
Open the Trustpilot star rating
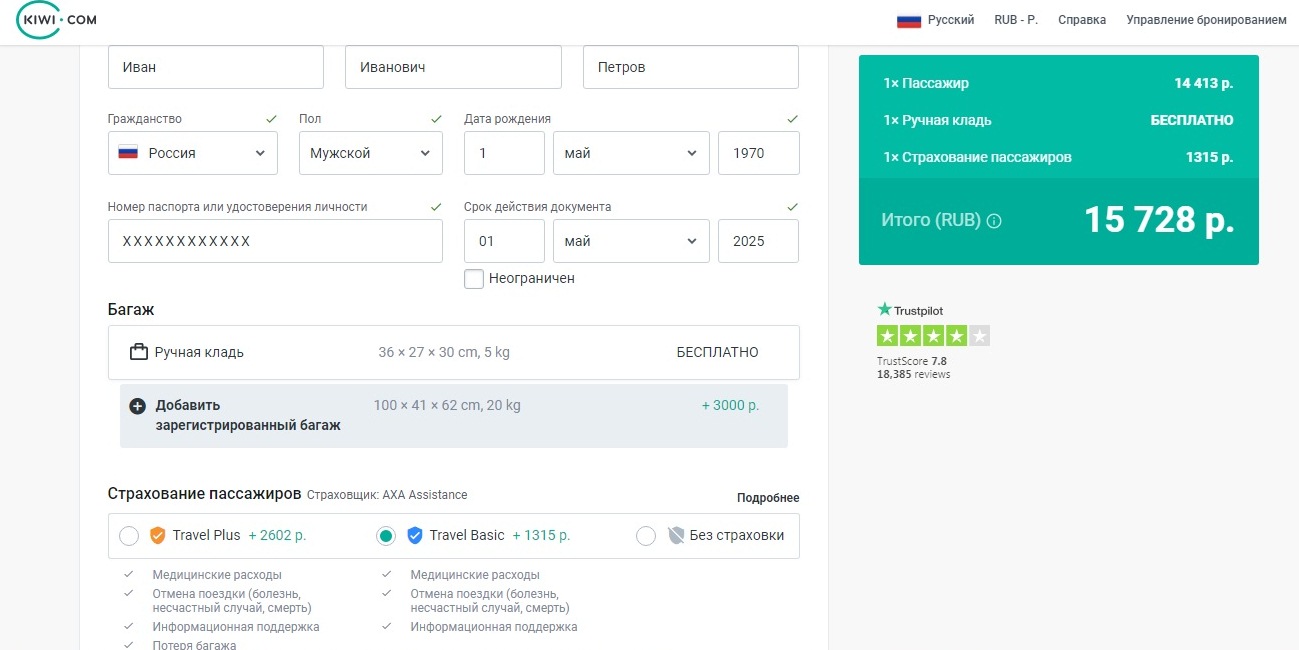click(933, 336)
